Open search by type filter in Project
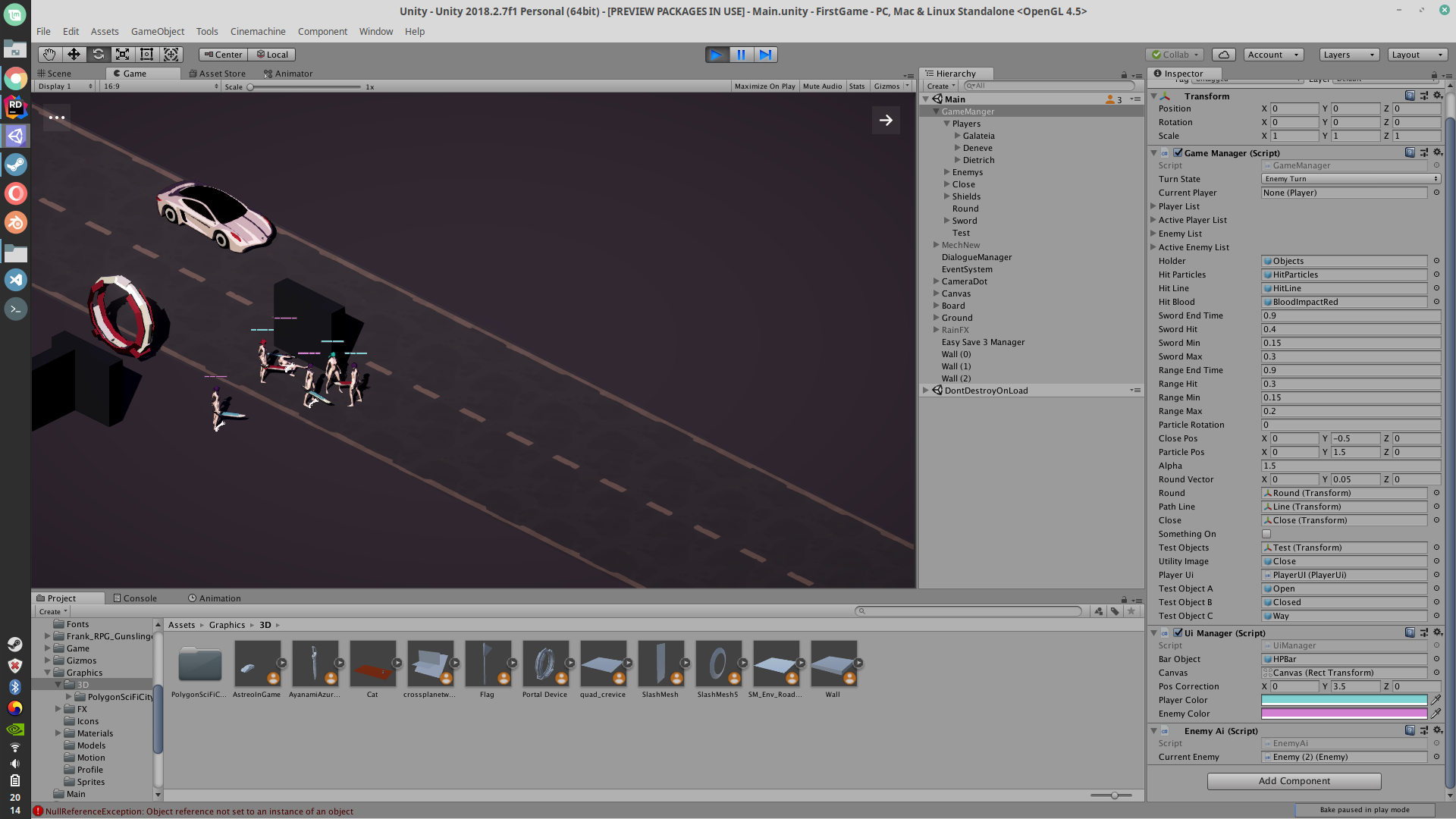 (x=1098, y=611)
